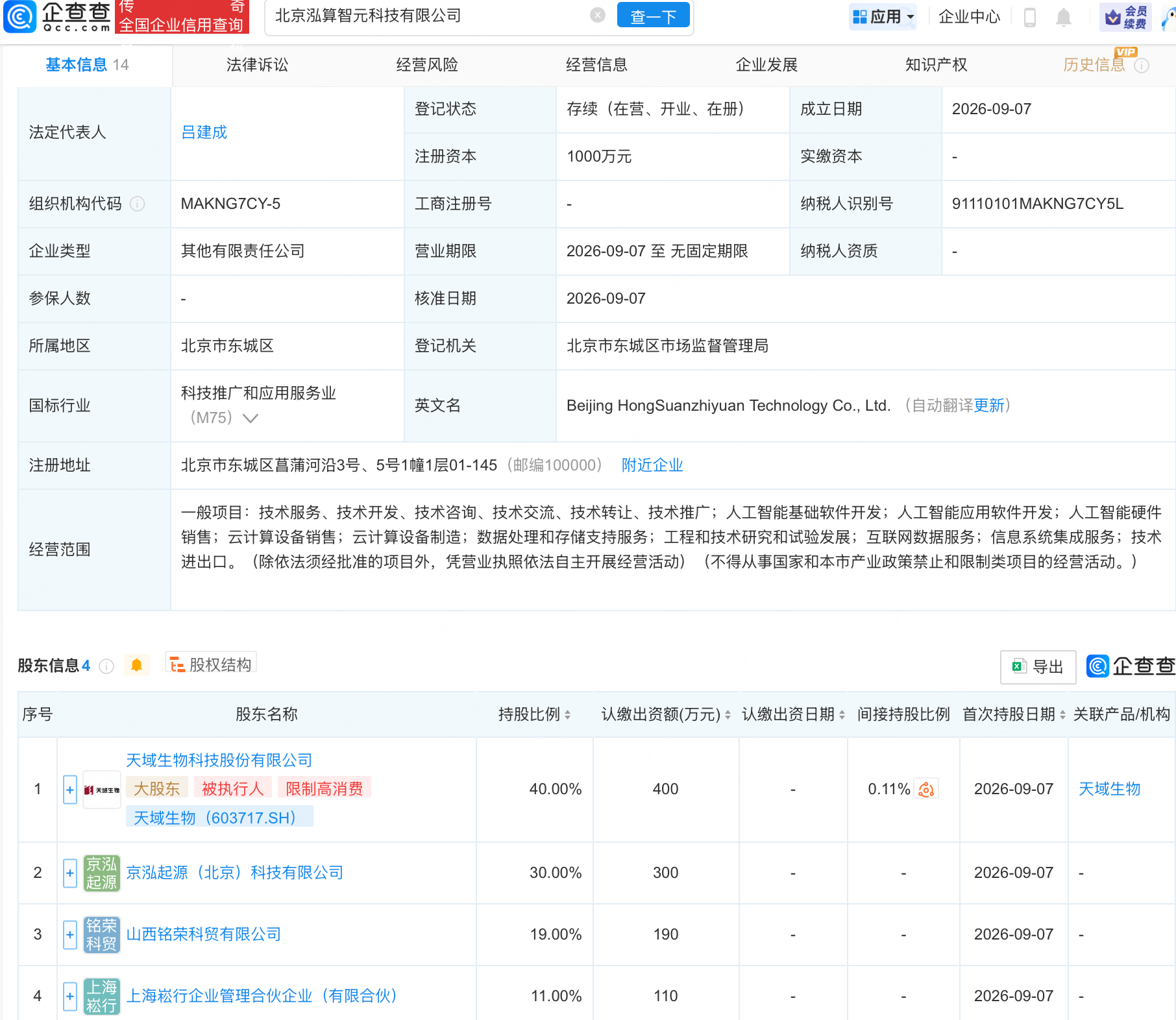This screenshot has width=1176, height=1020.
Task: Click 导出 export button
Action: (x=1038, y=667)
